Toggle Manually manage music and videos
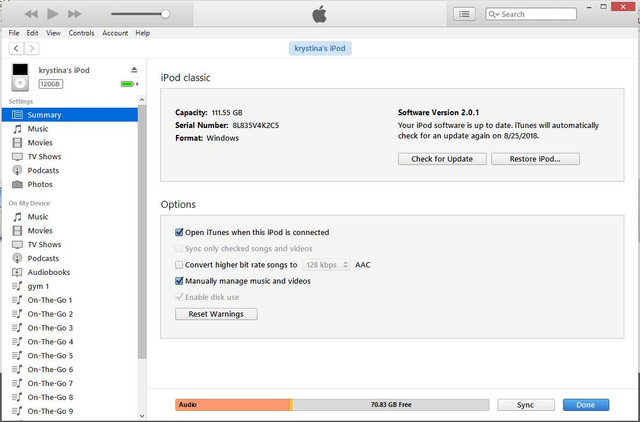This screenshot has width=640, height=422. point(179,281)
